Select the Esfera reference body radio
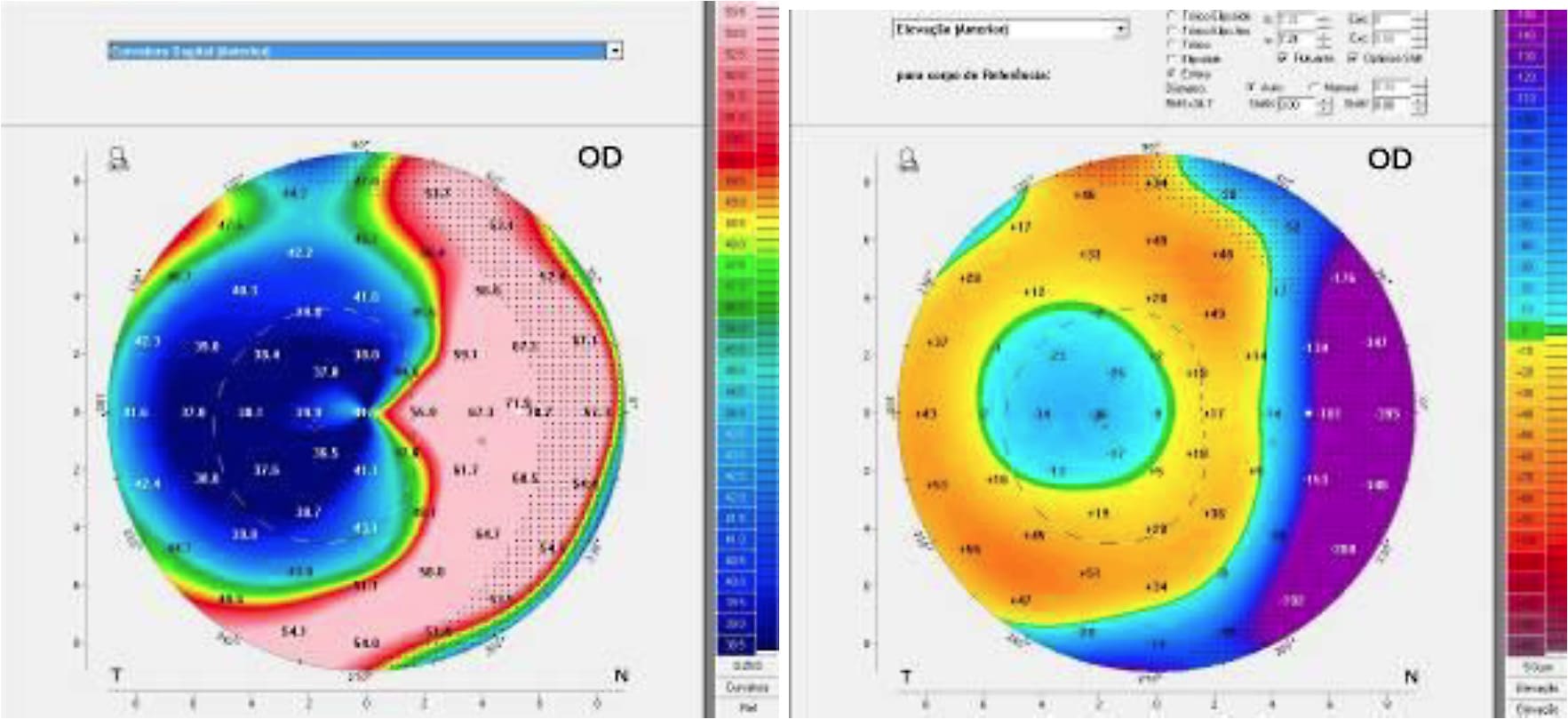1568x719 pixels. pyautogui.click(x=1171, y=74)
